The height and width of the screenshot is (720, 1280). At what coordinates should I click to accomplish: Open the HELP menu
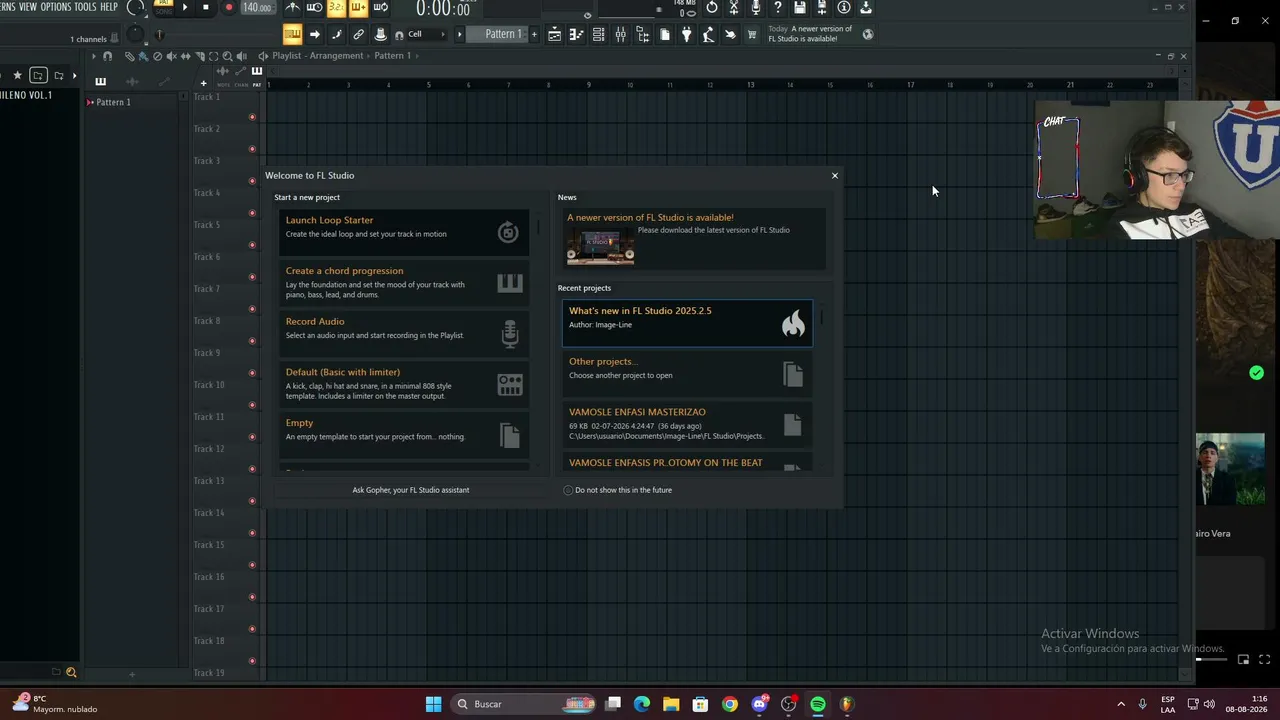(x=109, y=7)
